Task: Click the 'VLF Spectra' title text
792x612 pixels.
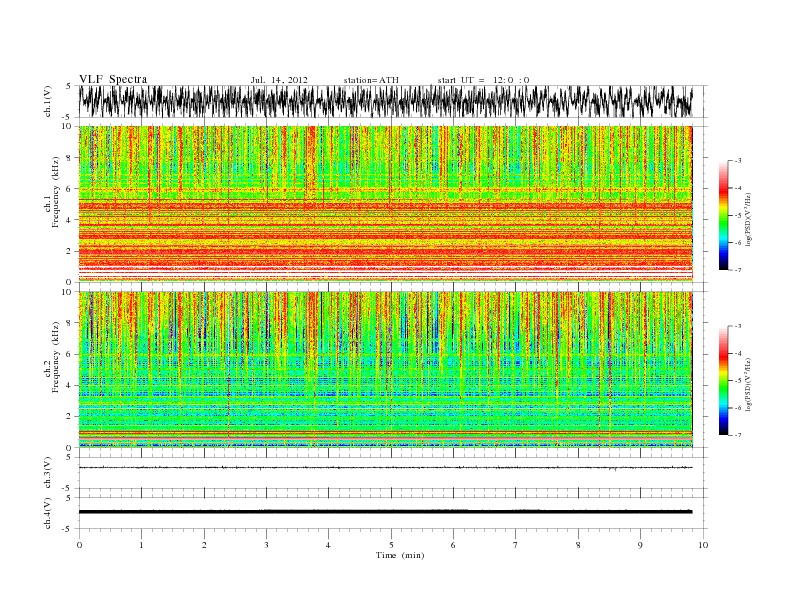Action: 113,79
